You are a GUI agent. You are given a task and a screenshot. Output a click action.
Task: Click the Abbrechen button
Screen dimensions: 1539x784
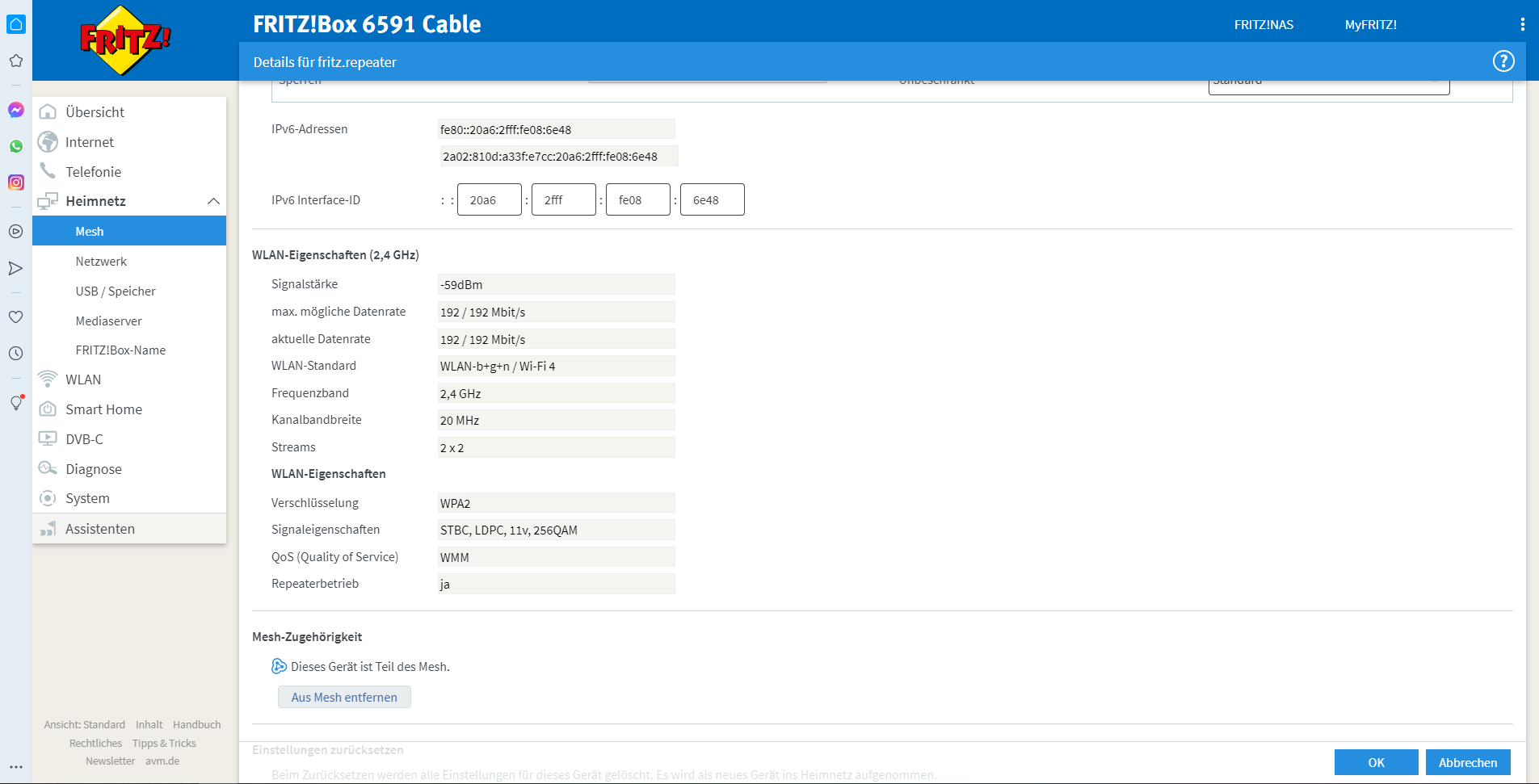click(x=1468, y=762)
